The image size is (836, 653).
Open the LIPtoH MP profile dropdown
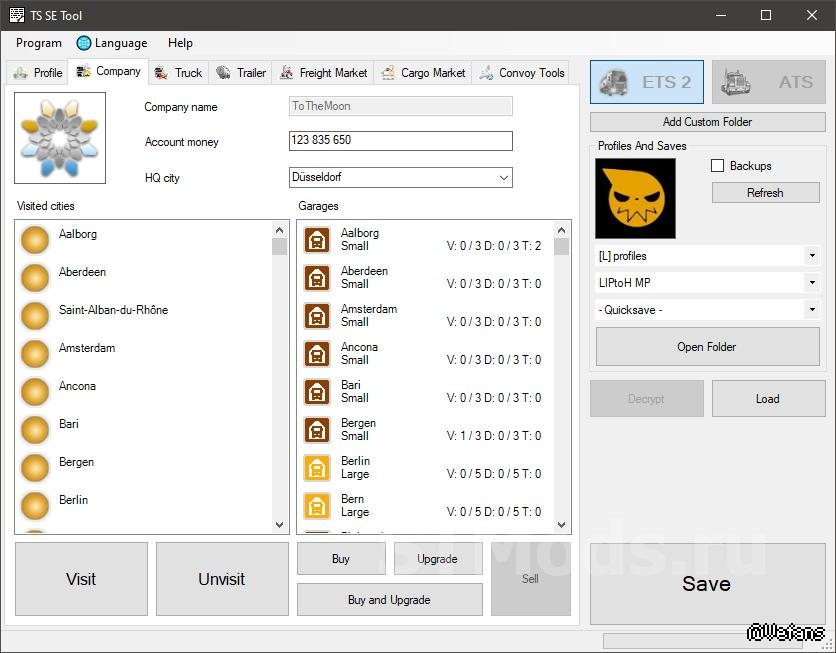coord(811,283)
